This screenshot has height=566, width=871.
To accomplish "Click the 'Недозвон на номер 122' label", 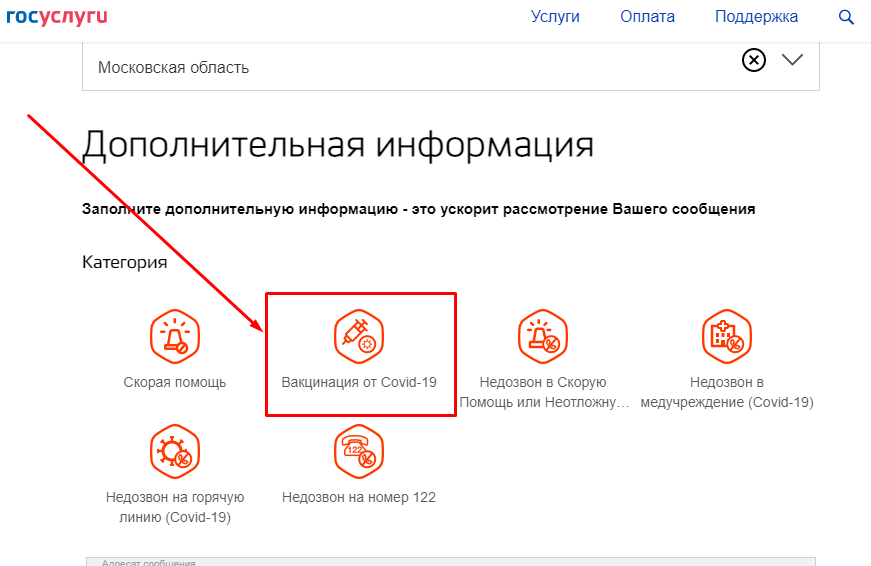I will [x=359, y=497].
